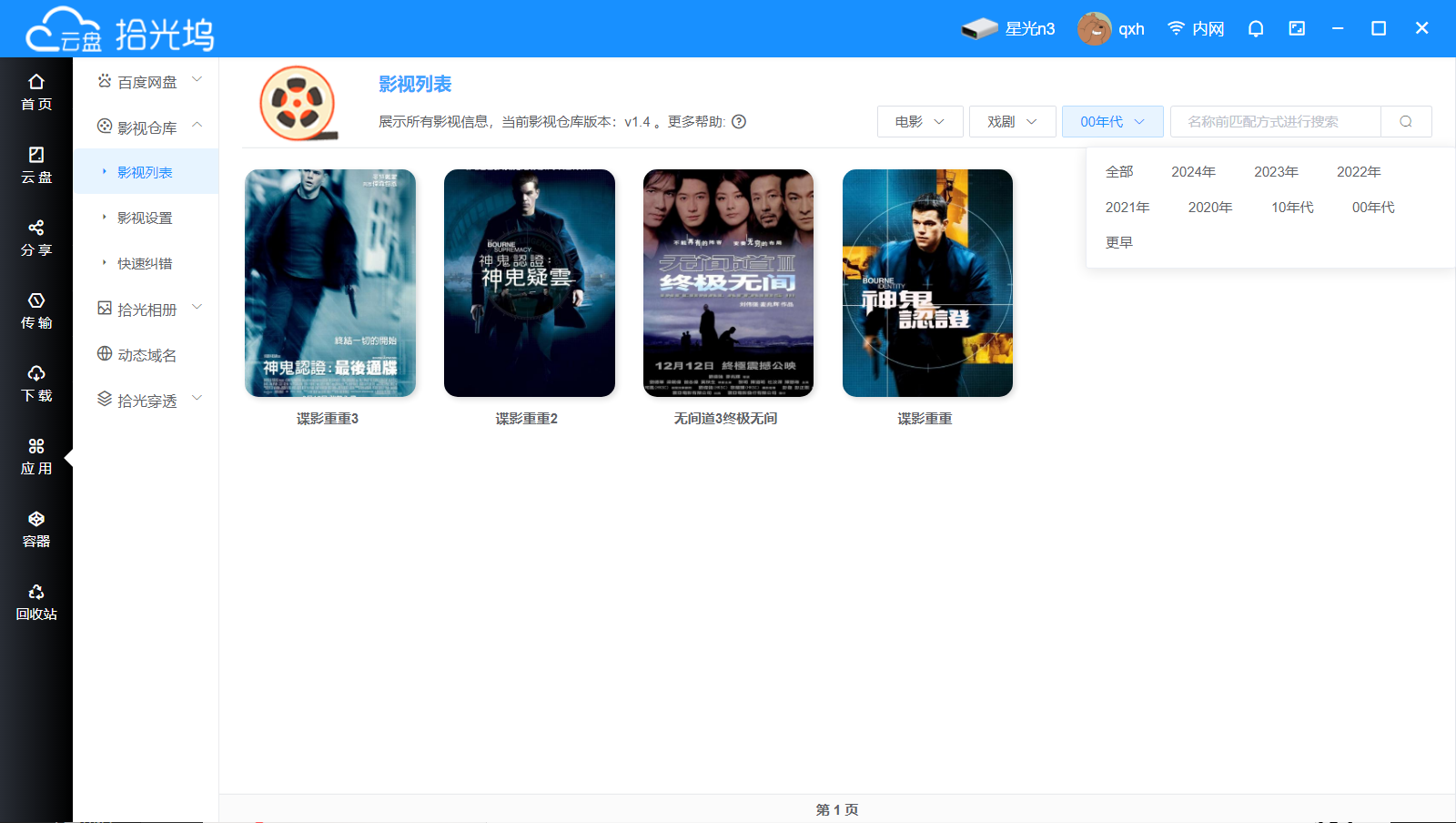Click the 内网 network status icon
Screen dimensions: 1456x823
coord(1176,28)
